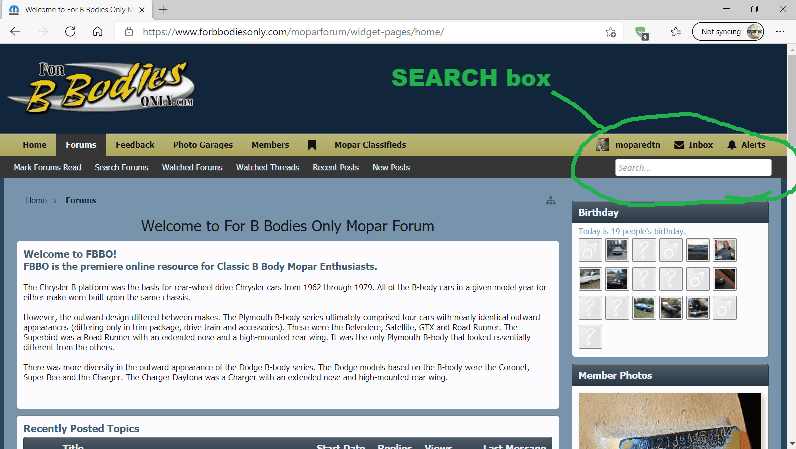Reload the page with the refresh icon

pos(70,31)
